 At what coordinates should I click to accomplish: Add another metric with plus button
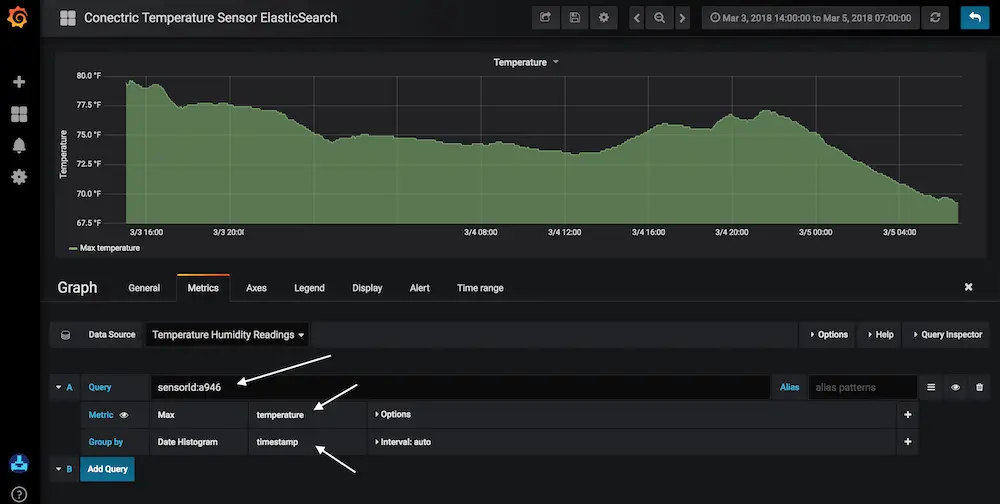click(908, 415)
